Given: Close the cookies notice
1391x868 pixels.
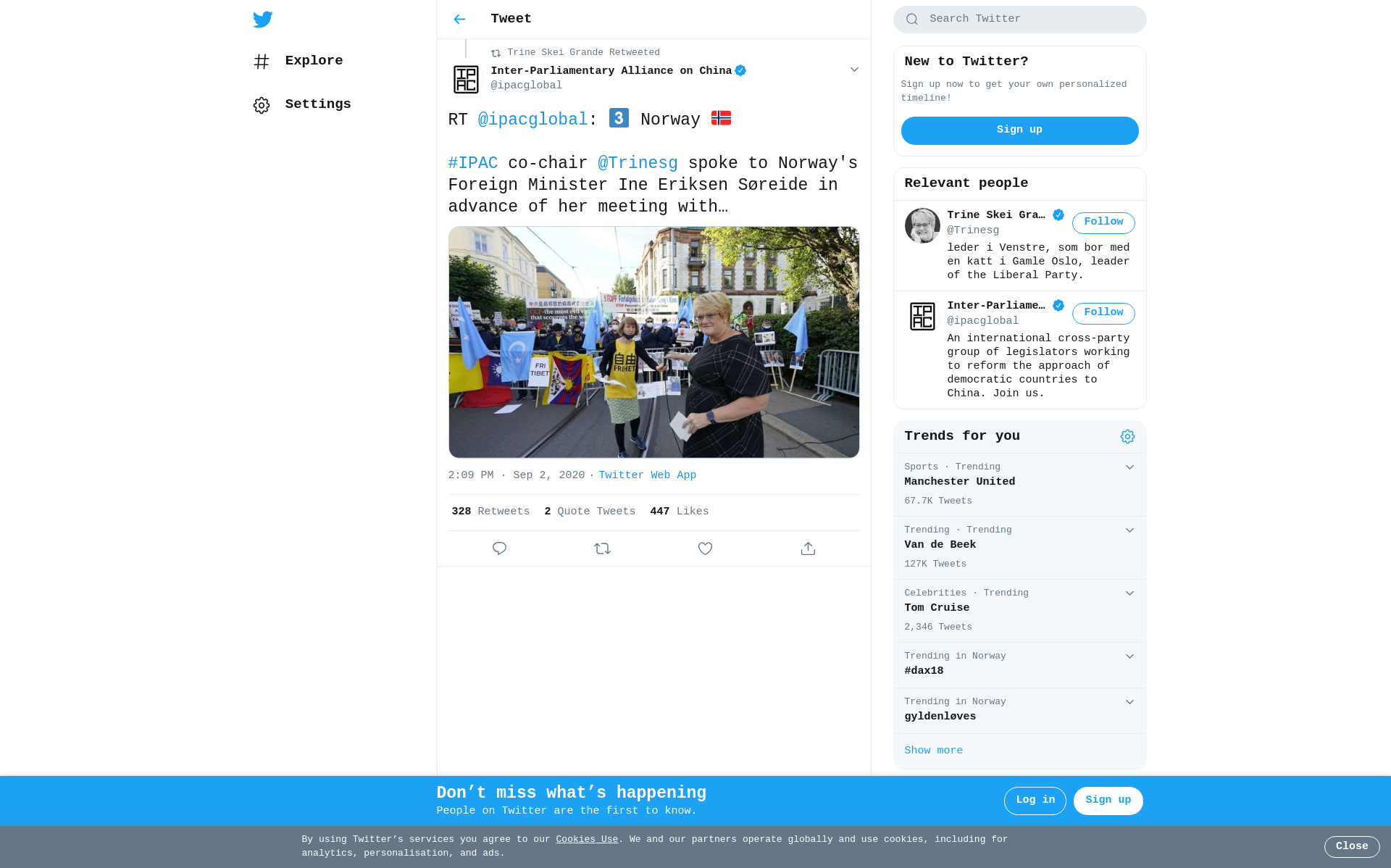Looking at the screenshot, I should tap(1352, 847).
